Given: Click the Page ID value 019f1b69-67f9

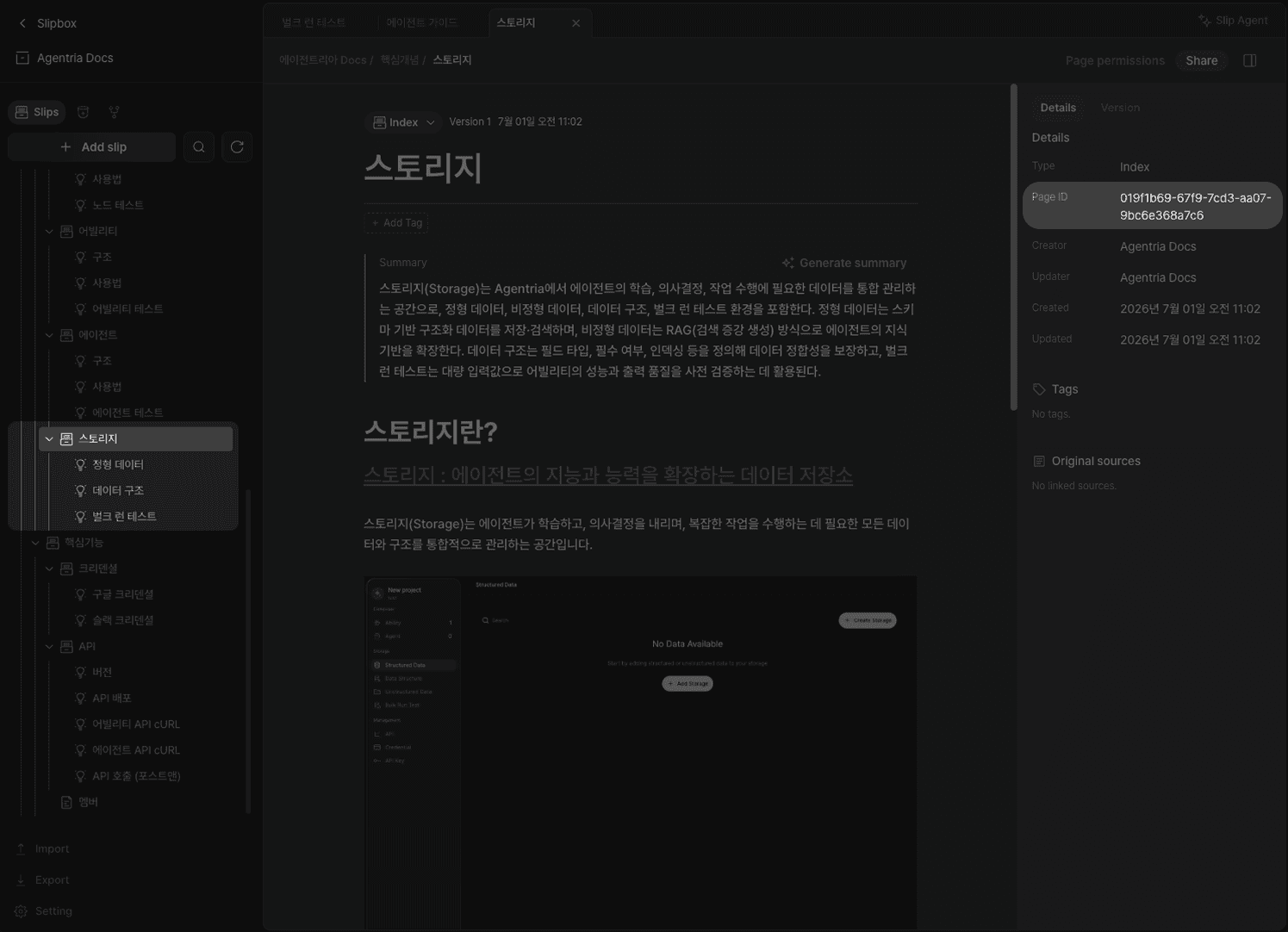Looking at the screenshot, I should [1195, 207].
